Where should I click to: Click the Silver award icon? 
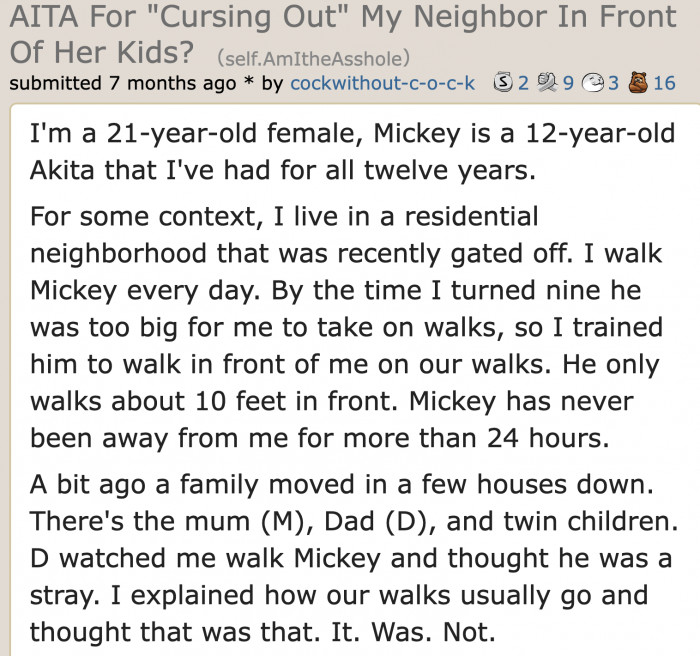[x=503, y=83]
